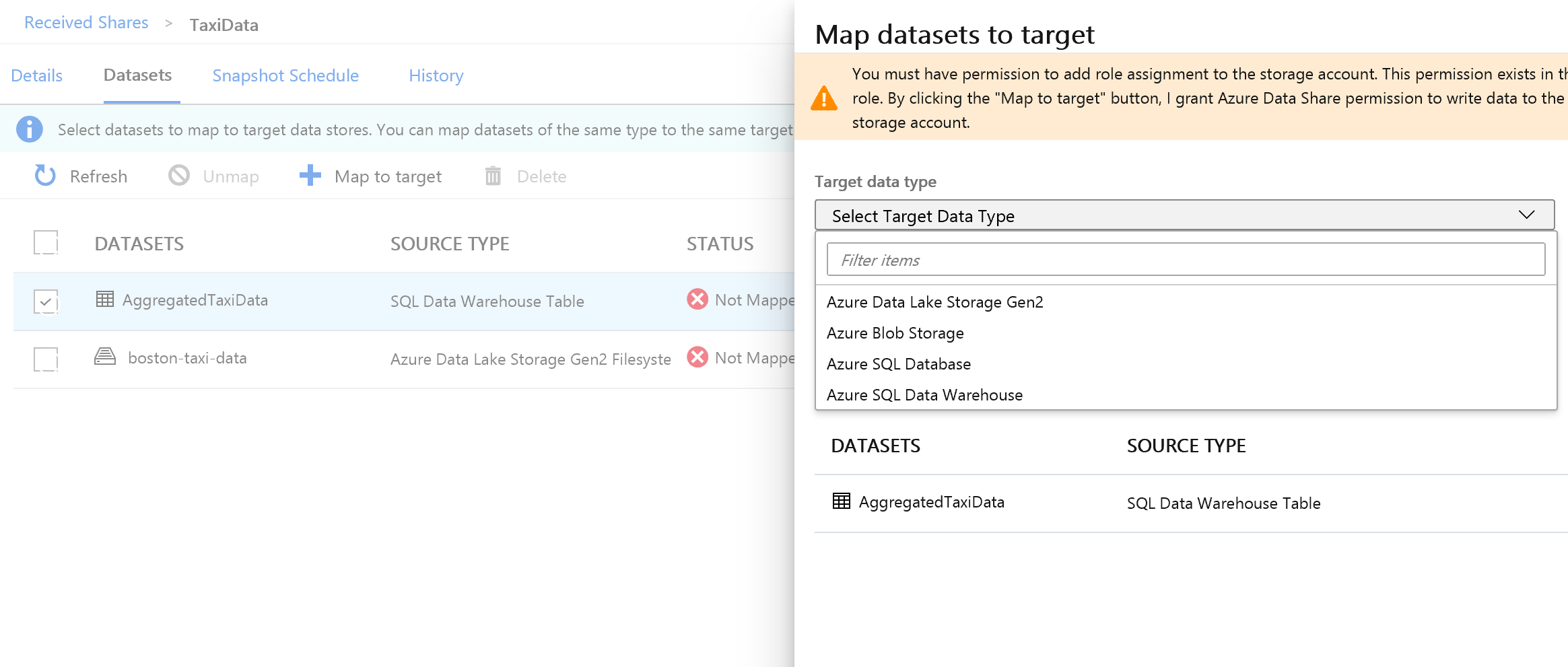Click the Unmap button label
Screen dimensions: 1568x667
[x=231, y=176]
